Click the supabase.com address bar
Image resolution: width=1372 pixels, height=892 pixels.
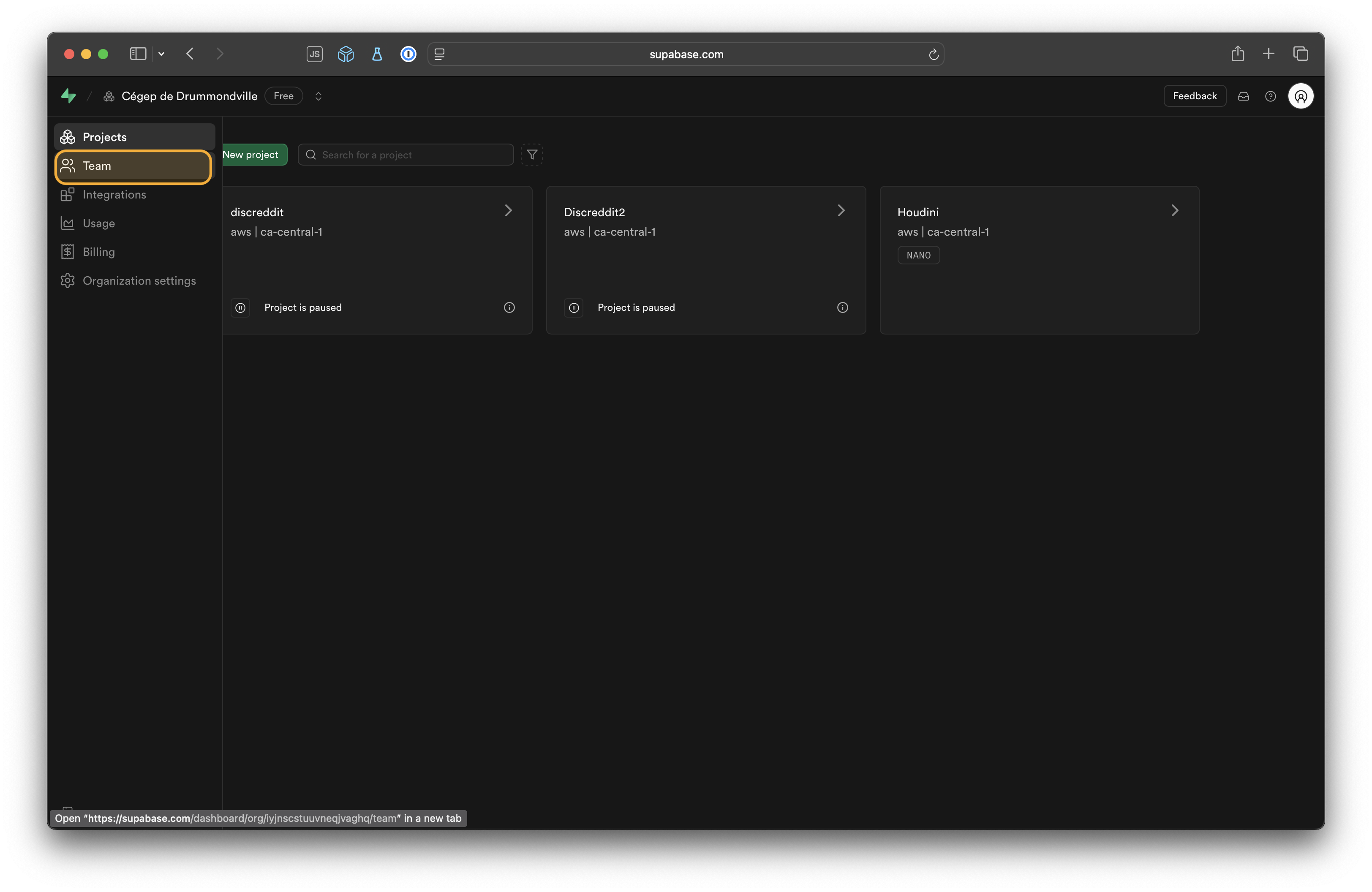pyautogui.click(x=686, y=54)
